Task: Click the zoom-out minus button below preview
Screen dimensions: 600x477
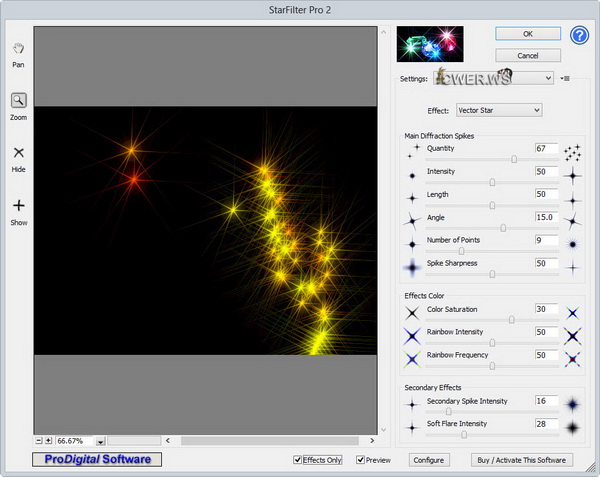Action: click(x=38, y=440)
